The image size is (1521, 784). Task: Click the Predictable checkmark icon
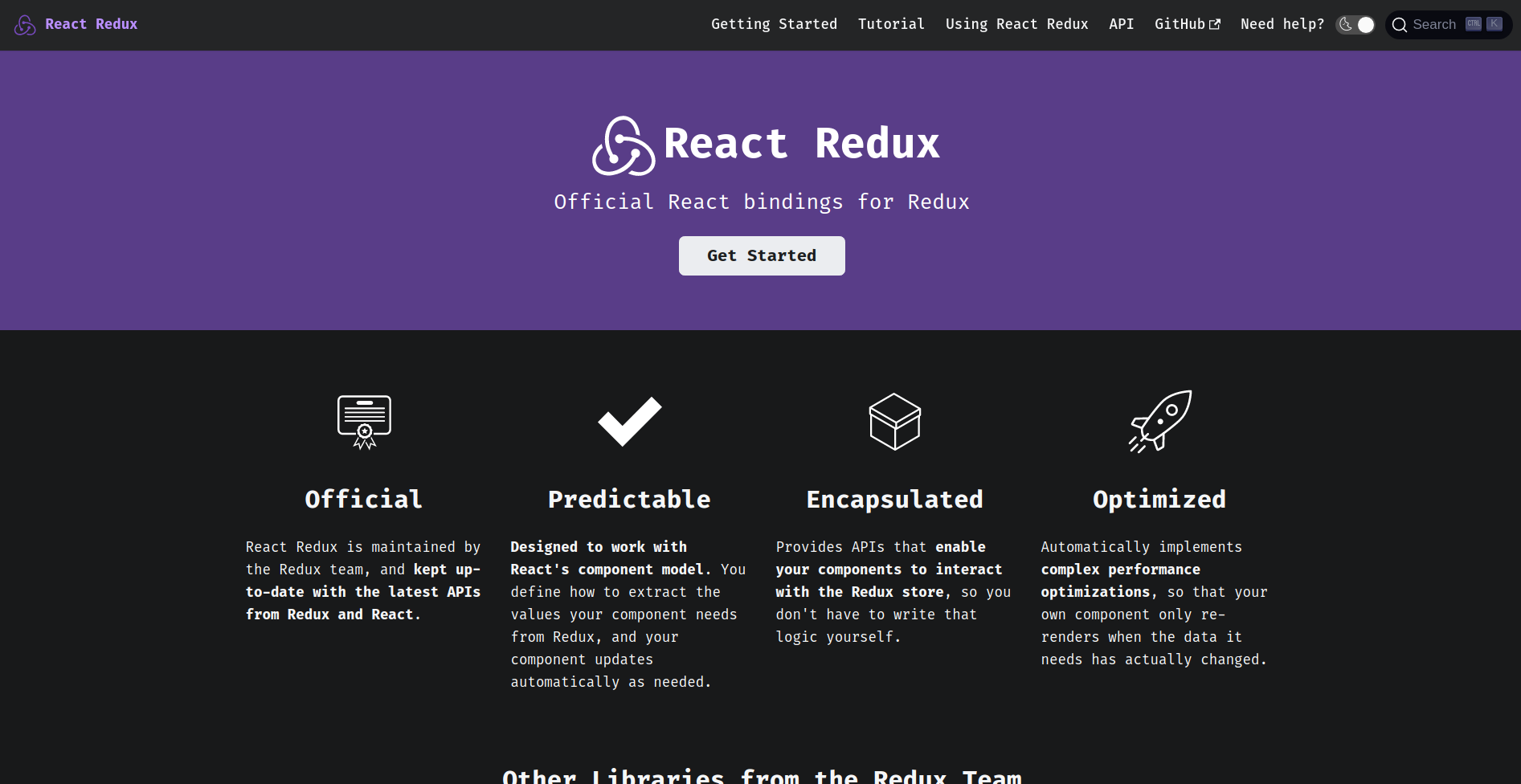[x=629, y=422]
